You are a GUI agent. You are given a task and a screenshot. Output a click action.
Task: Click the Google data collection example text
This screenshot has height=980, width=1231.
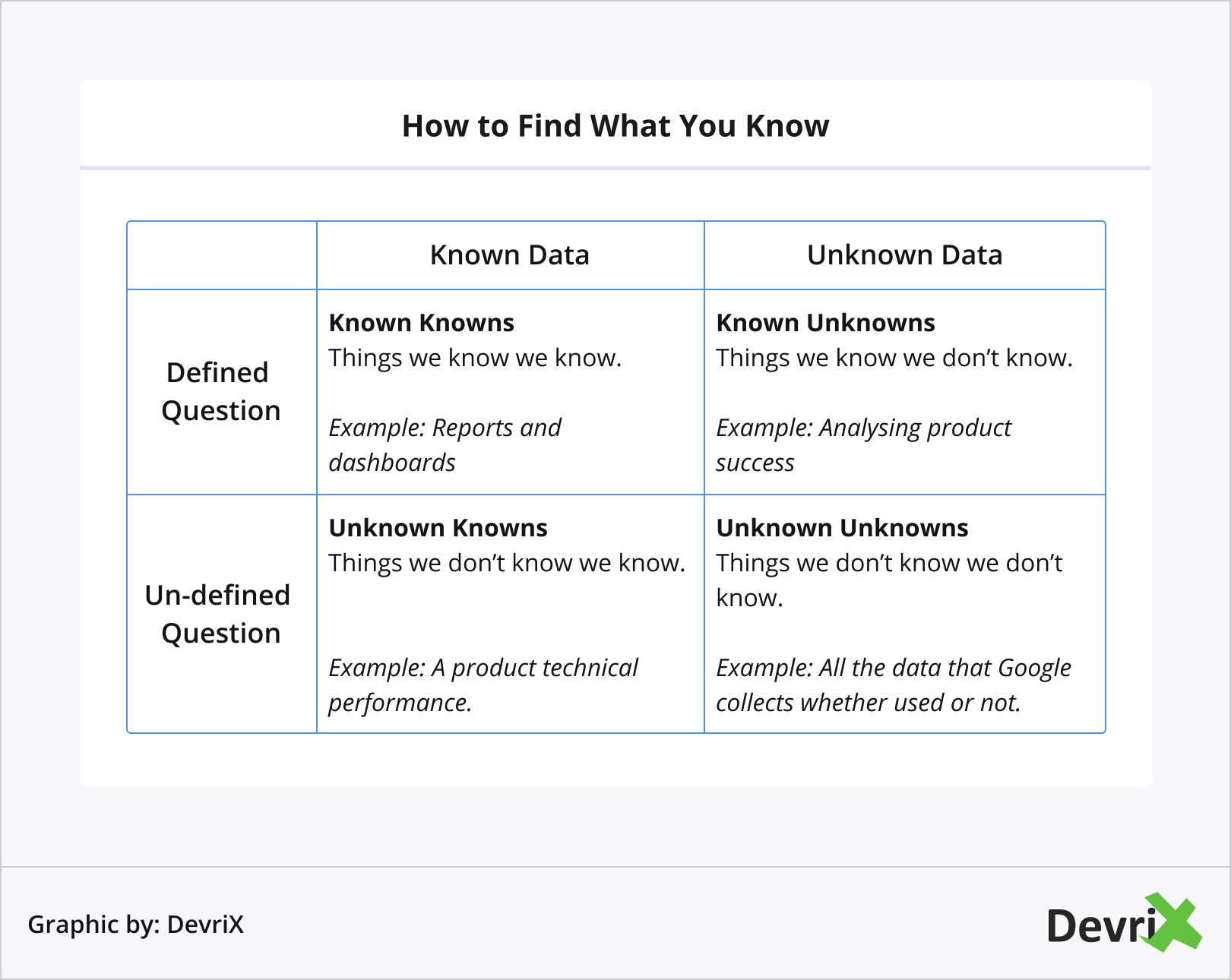tap(894, 685)
